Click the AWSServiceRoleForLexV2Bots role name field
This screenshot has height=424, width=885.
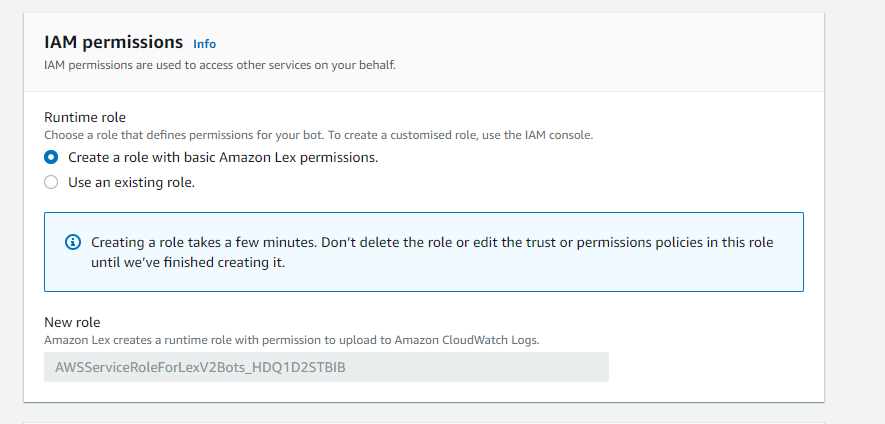click(x=326, y=367)
